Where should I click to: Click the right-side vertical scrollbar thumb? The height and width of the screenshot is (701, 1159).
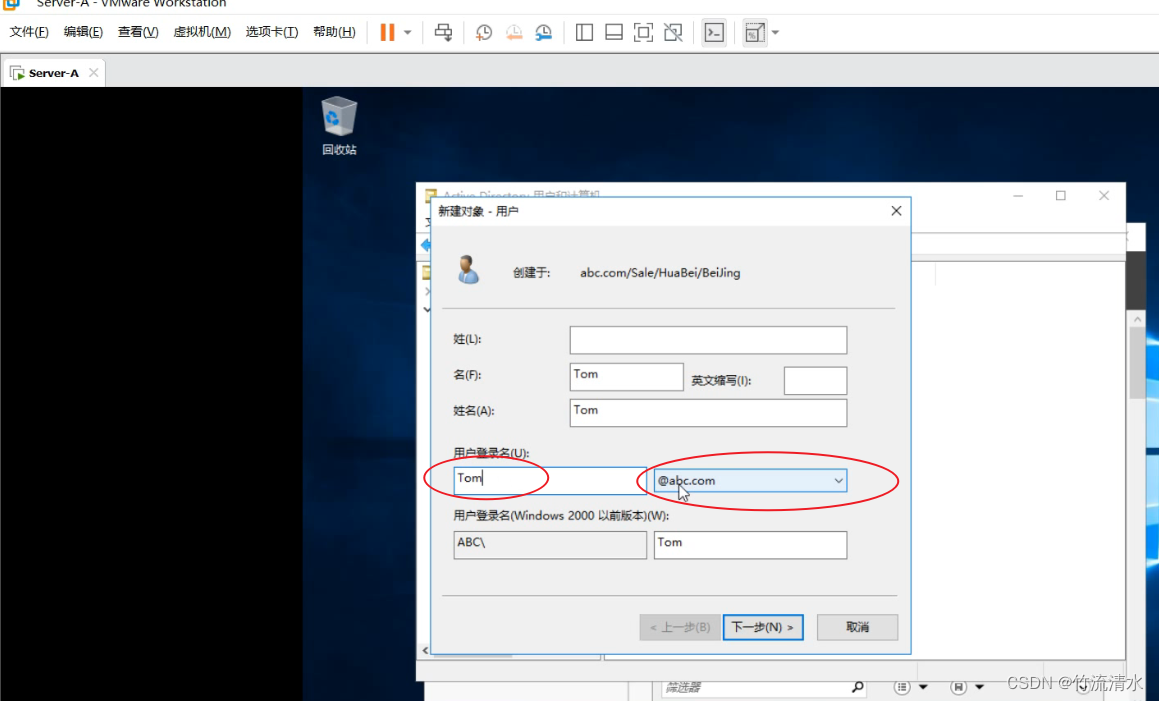pos(1137,363)
